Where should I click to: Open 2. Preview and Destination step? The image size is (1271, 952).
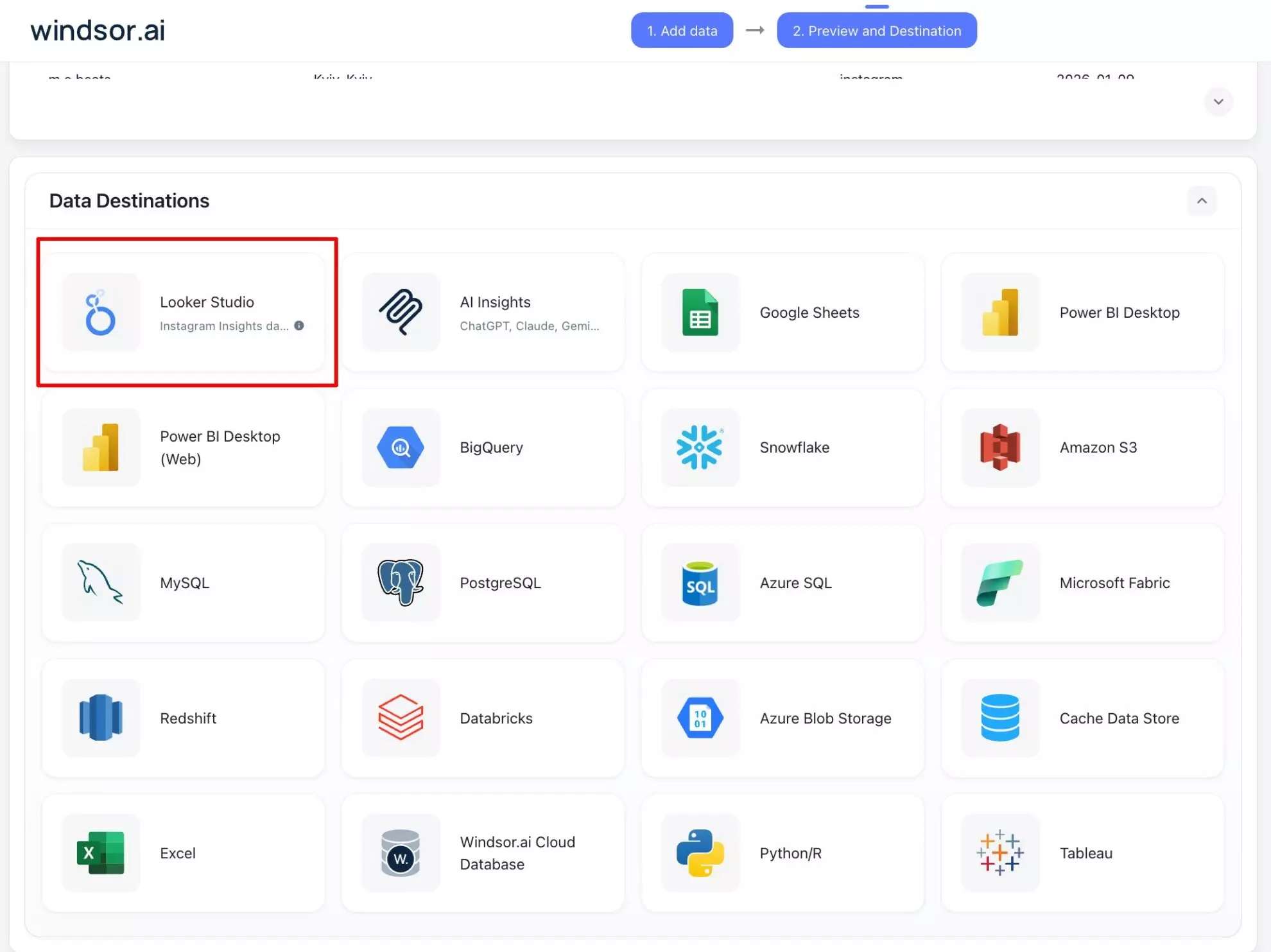[x=876, y=31]
